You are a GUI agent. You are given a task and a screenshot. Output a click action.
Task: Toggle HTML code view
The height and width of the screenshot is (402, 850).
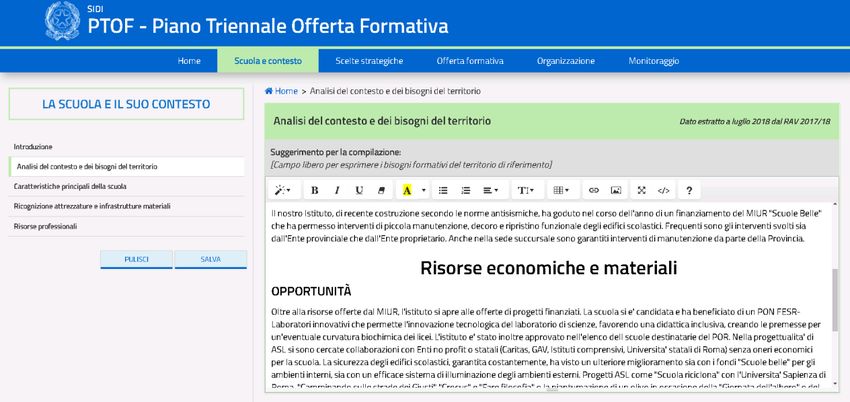(x=665, y=190)
